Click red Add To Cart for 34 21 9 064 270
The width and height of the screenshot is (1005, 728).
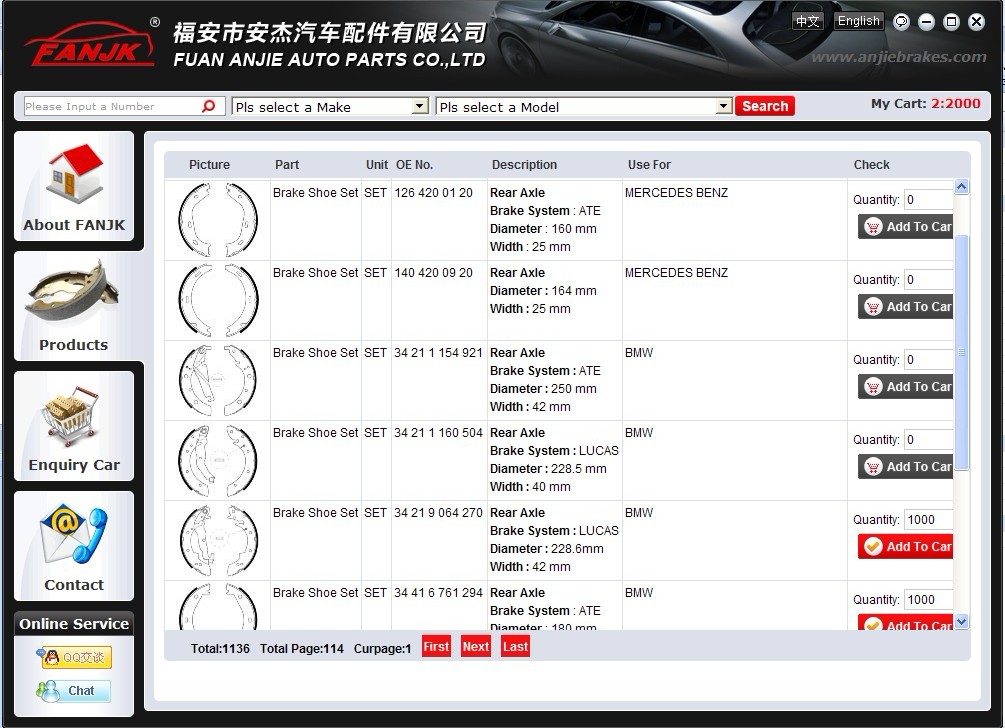(x=906, y=547)
